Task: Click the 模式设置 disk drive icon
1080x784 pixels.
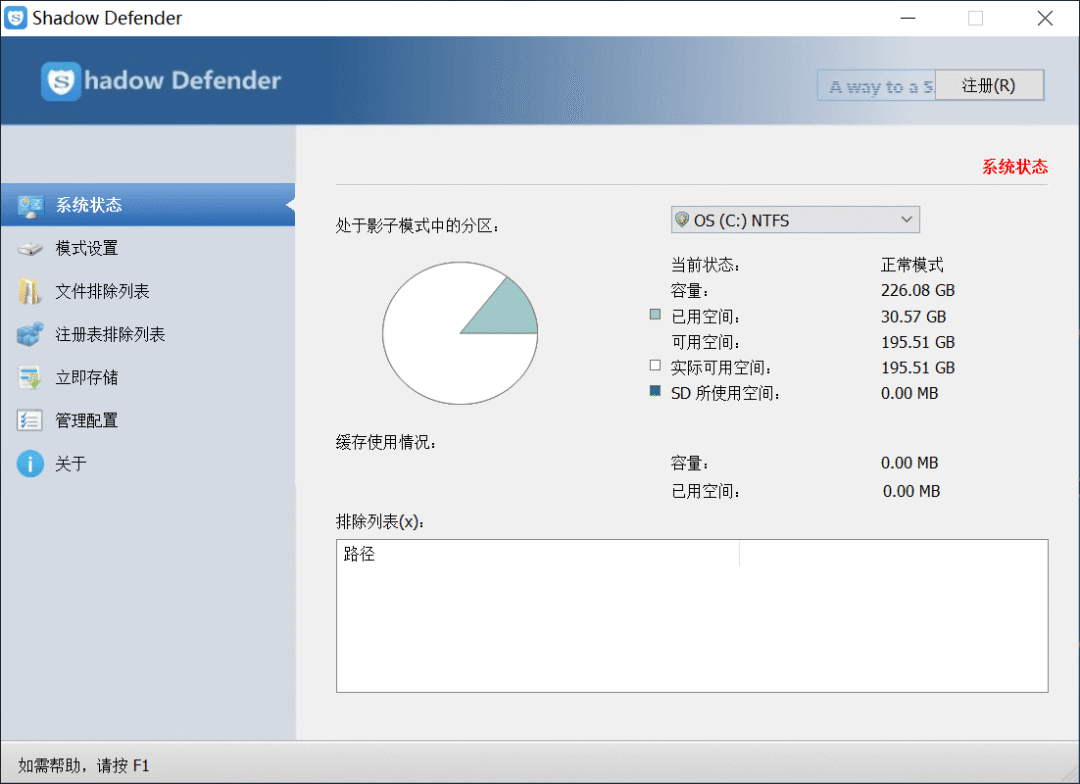Action: click(33, 248)
